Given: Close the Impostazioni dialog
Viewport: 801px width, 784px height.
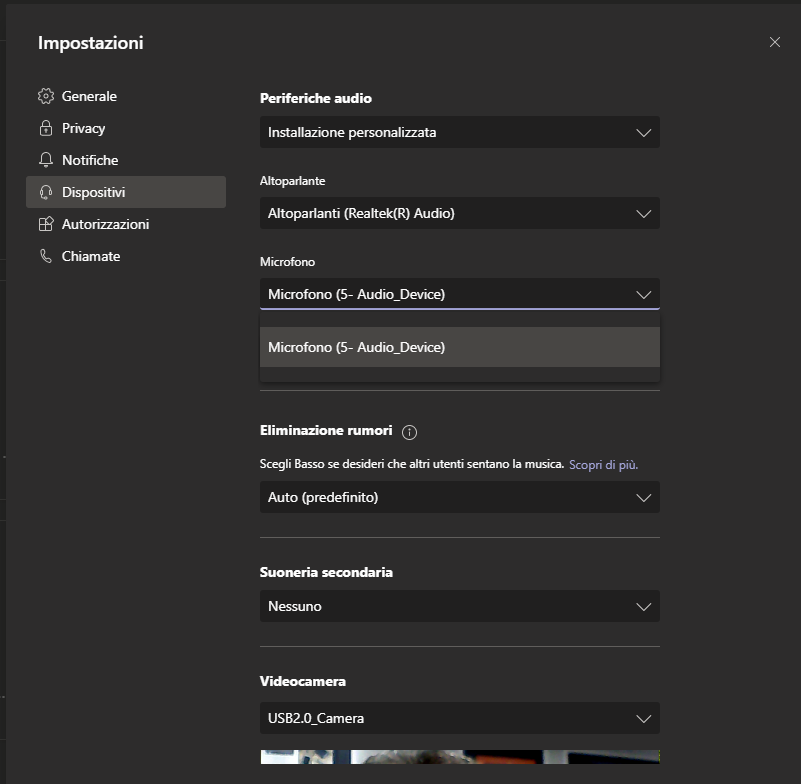Looking at the screenshot, I should tap(775, 42).
